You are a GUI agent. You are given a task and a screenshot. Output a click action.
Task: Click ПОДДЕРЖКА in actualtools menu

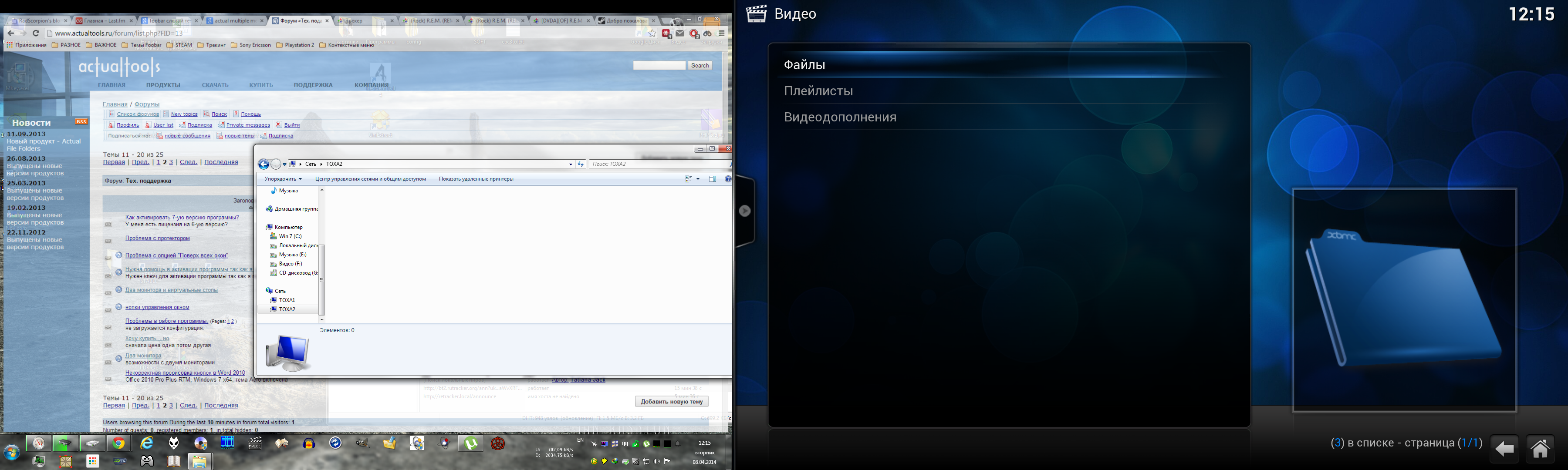[x=313, y=85]
